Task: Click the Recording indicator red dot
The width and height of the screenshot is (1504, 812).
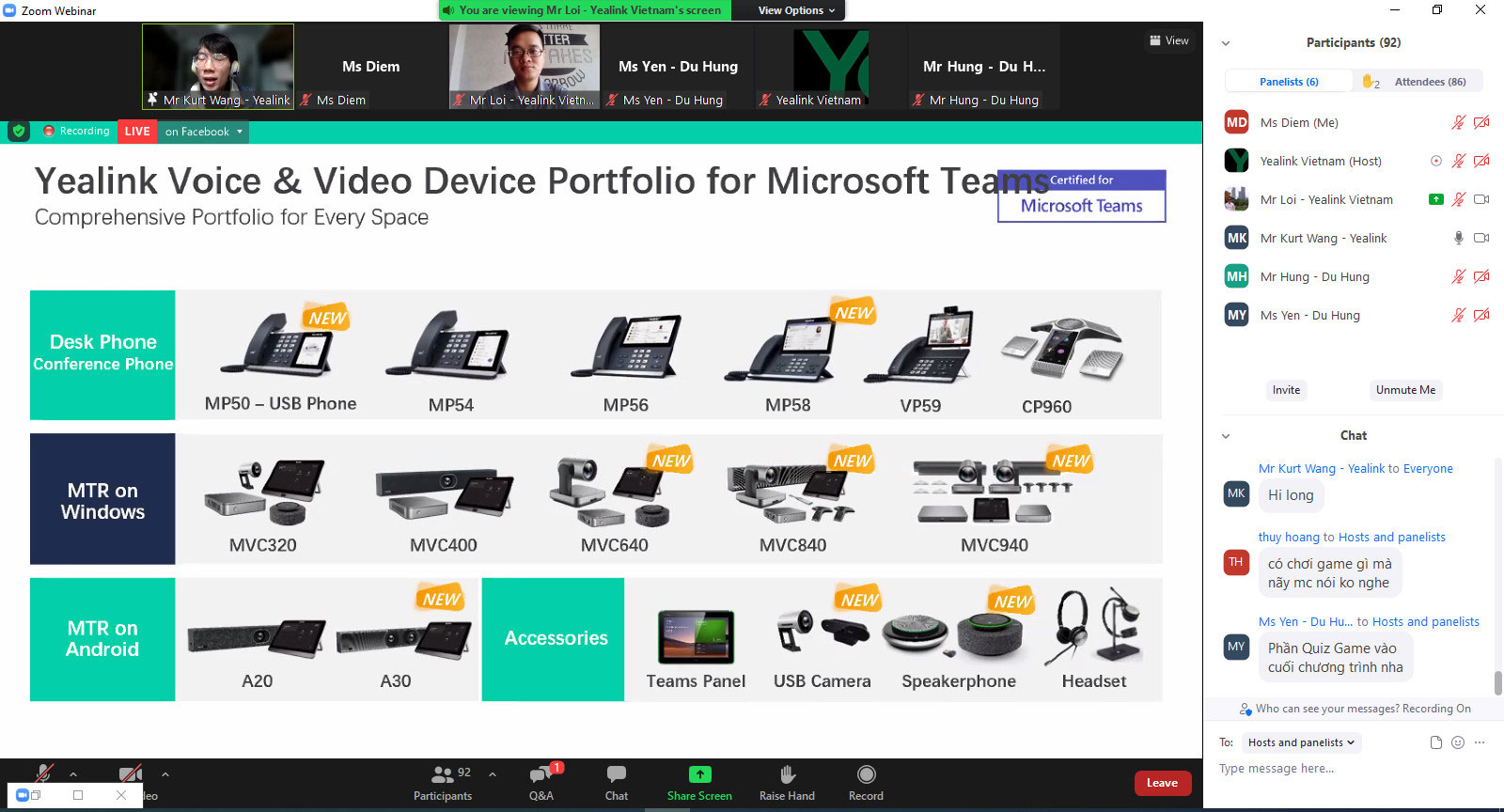Action: tap(49, 132)
